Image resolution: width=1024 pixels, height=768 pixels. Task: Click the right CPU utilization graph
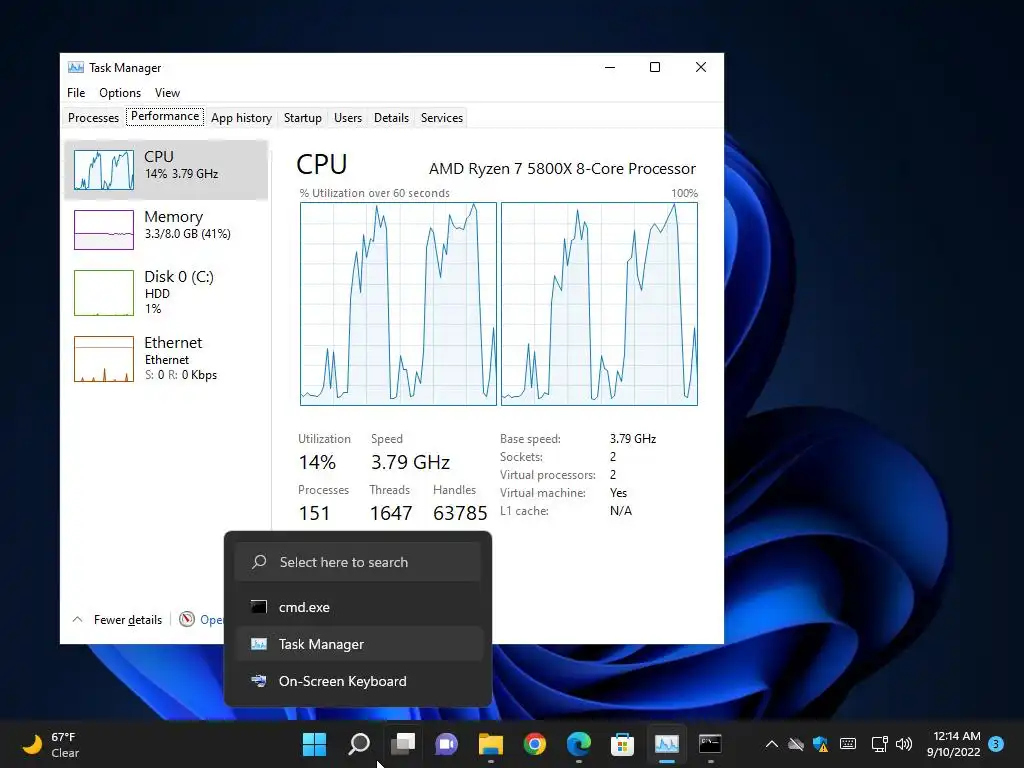pyautogui.click(x=600, y=304)
